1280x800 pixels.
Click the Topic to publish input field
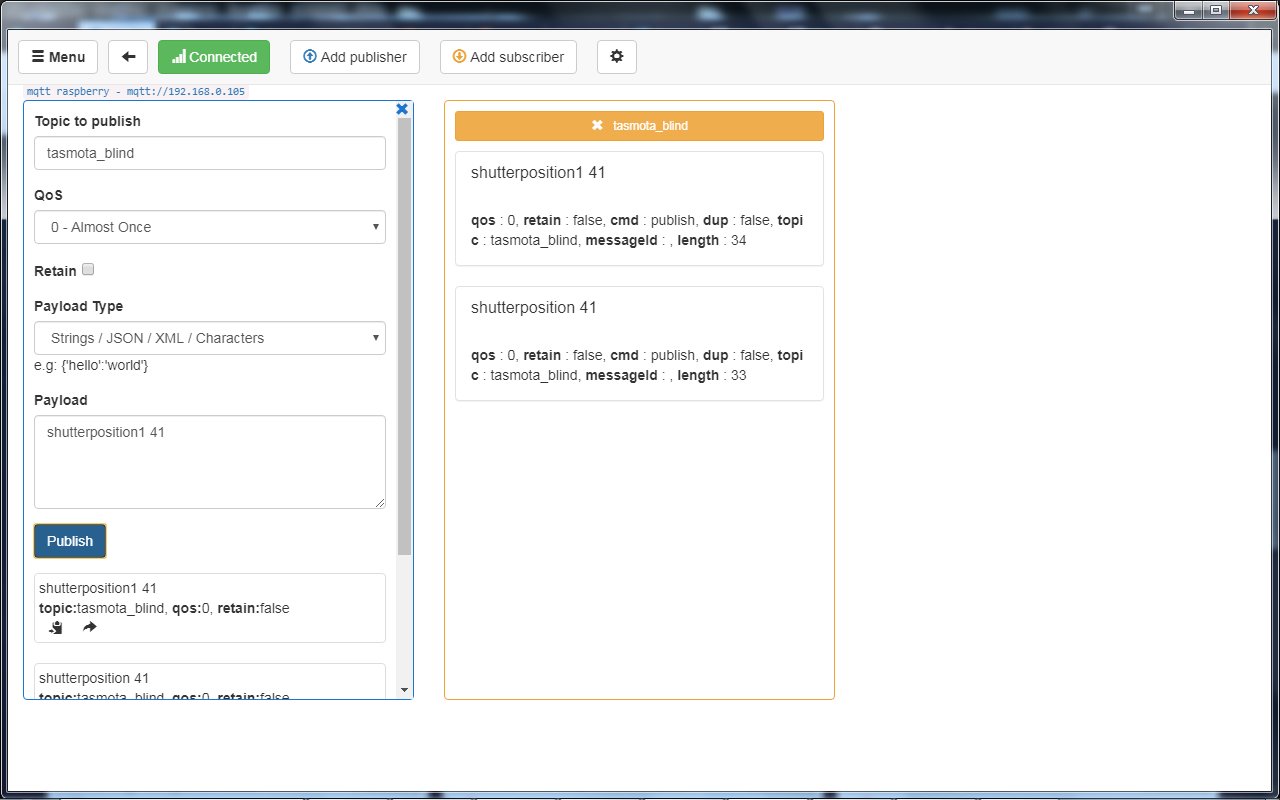click(210, 154)
